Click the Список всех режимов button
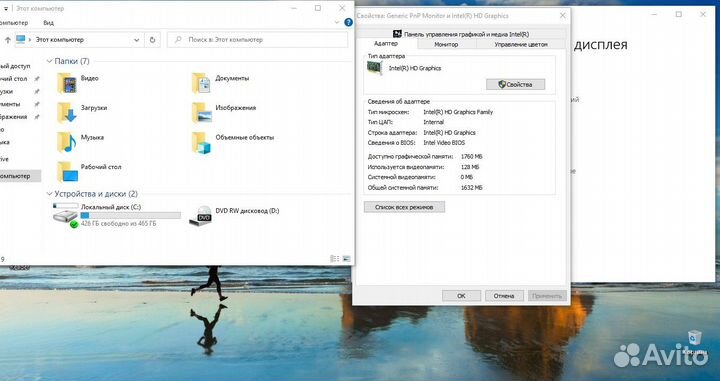The image size is (720, 381). pos(404,207)
